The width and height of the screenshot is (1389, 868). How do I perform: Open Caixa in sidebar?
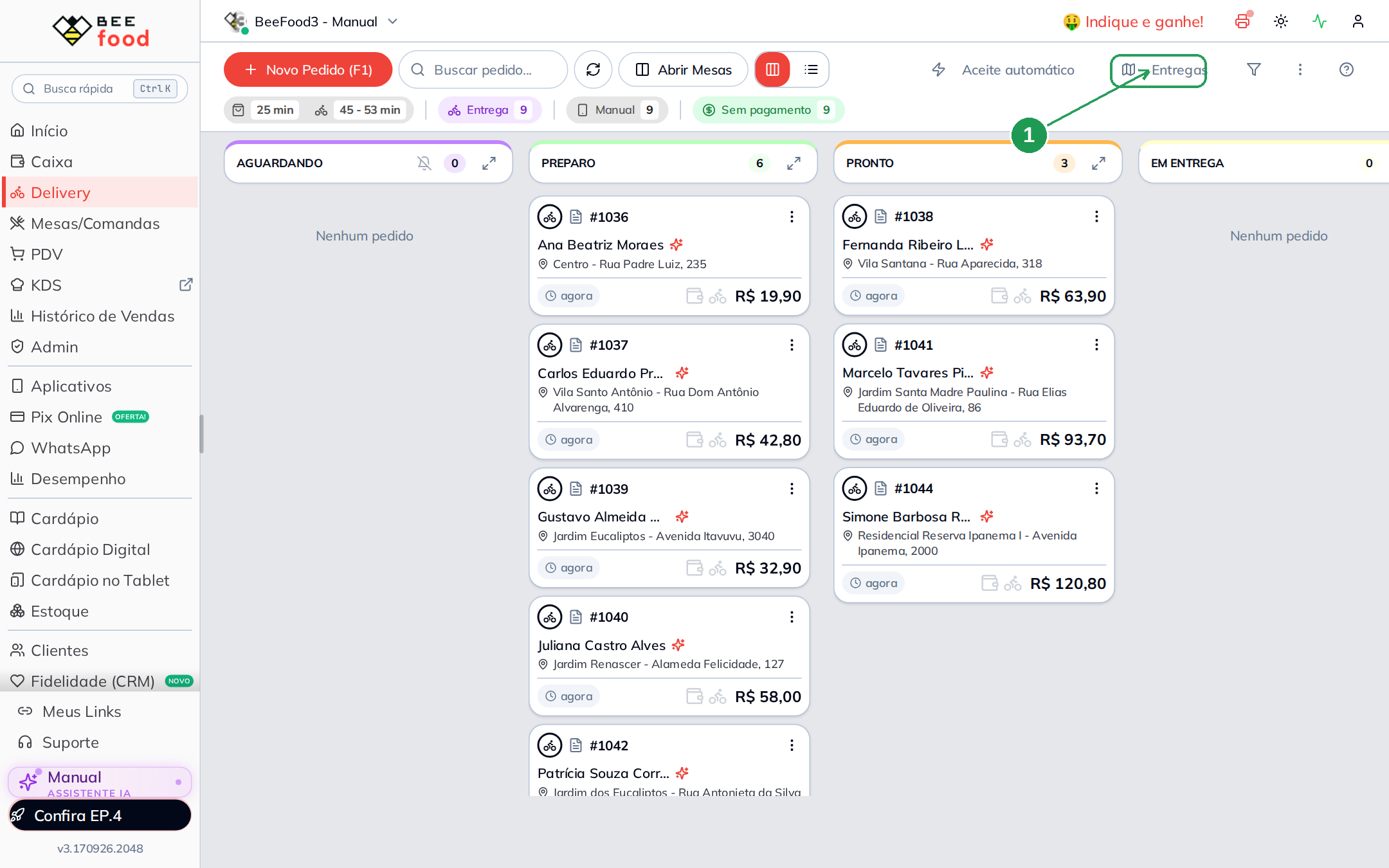tap(100, 161)
